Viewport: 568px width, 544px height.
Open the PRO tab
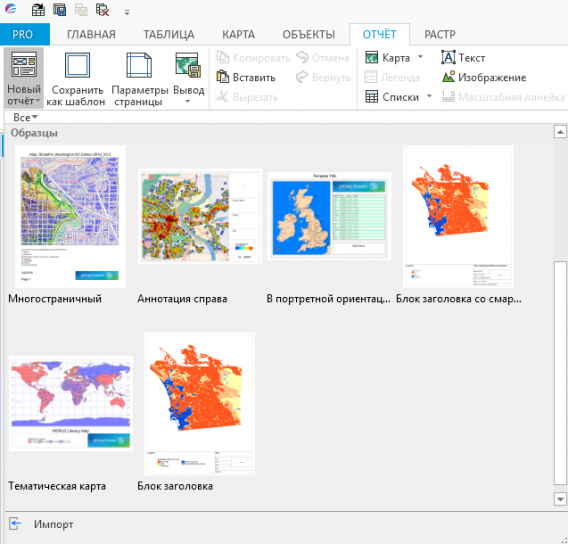(x=25, y=34)
